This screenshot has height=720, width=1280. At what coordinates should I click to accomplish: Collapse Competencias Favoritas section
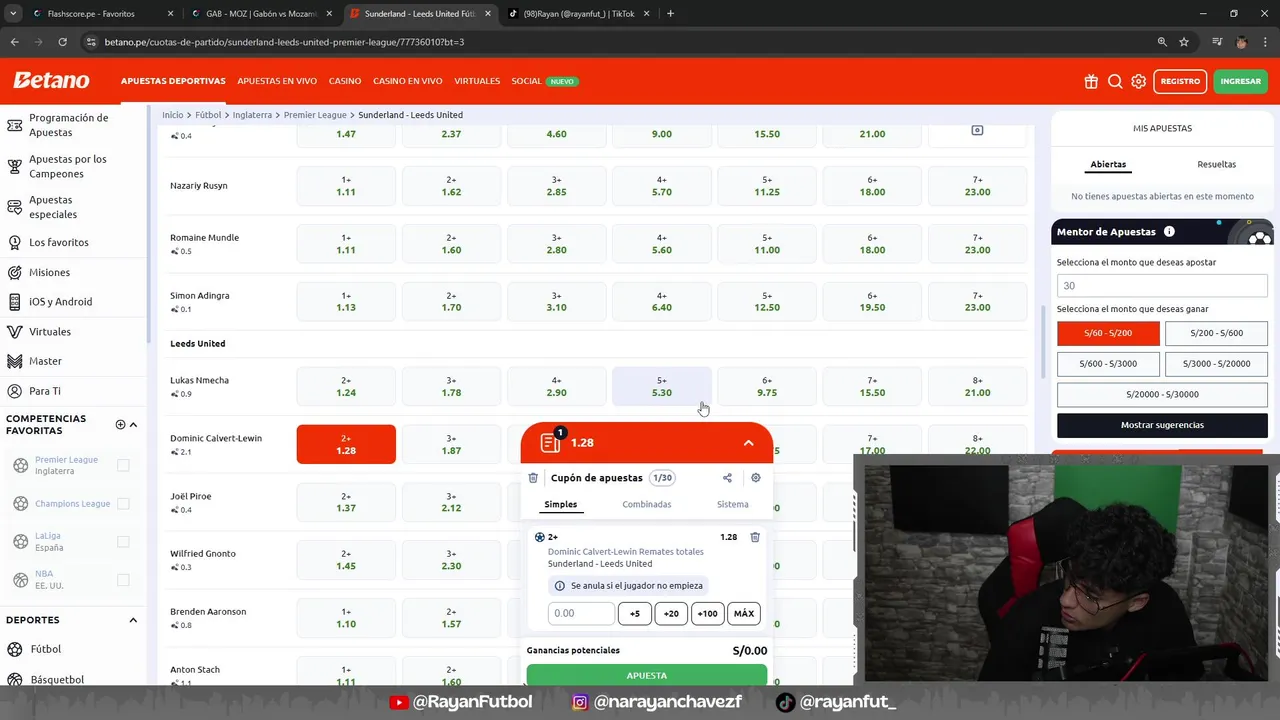coord(133,424)
